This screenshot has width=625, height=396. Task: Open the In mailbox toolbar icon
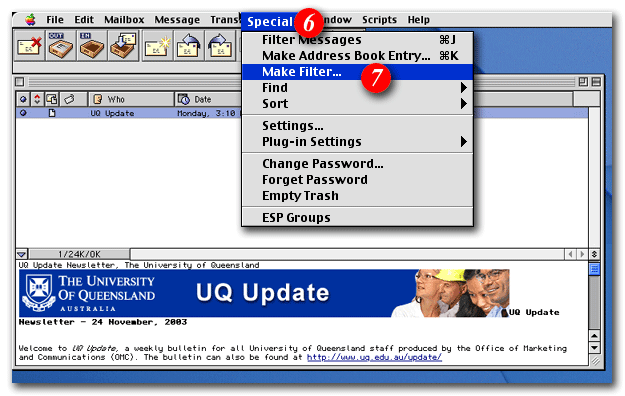coord(92,46)
